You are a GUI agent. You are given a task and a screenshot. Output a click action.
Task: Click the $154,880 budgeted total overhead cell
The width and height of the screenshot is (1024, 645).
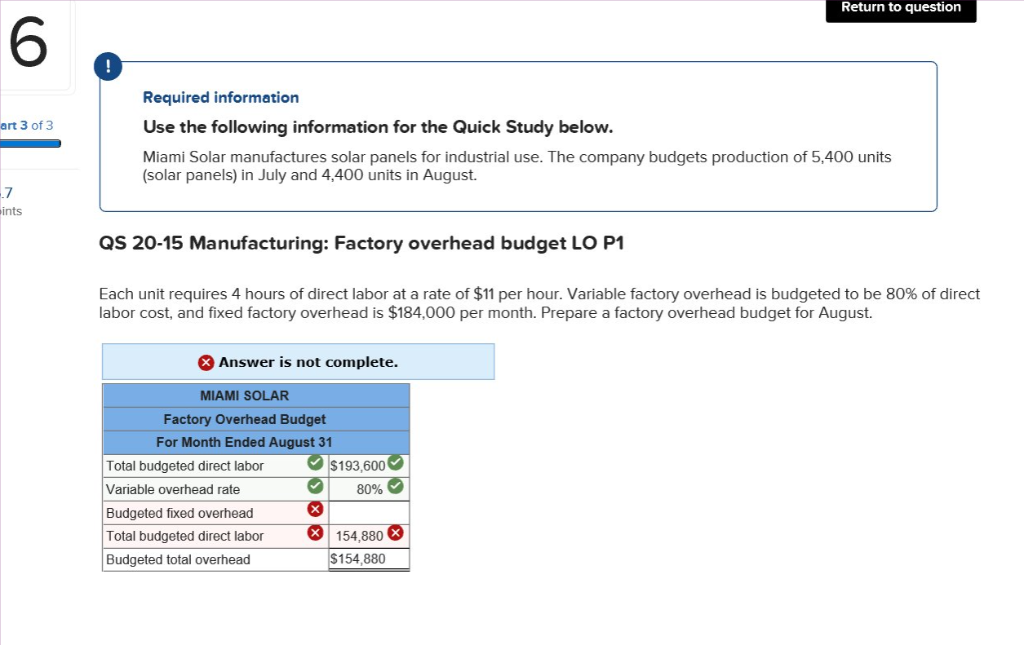point(369,559)
